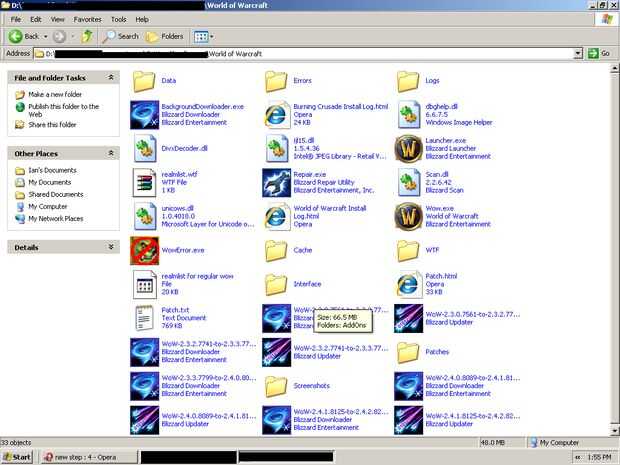Select the WTF folder icon
This screenshot has height=465, width=620.
tap(408, 250)
